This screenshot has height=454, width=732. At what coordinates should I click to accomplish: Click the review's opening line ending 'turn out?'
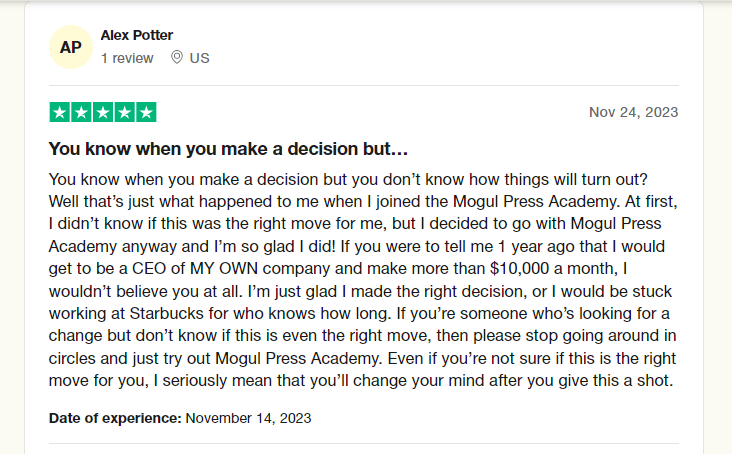click(348, 180)
